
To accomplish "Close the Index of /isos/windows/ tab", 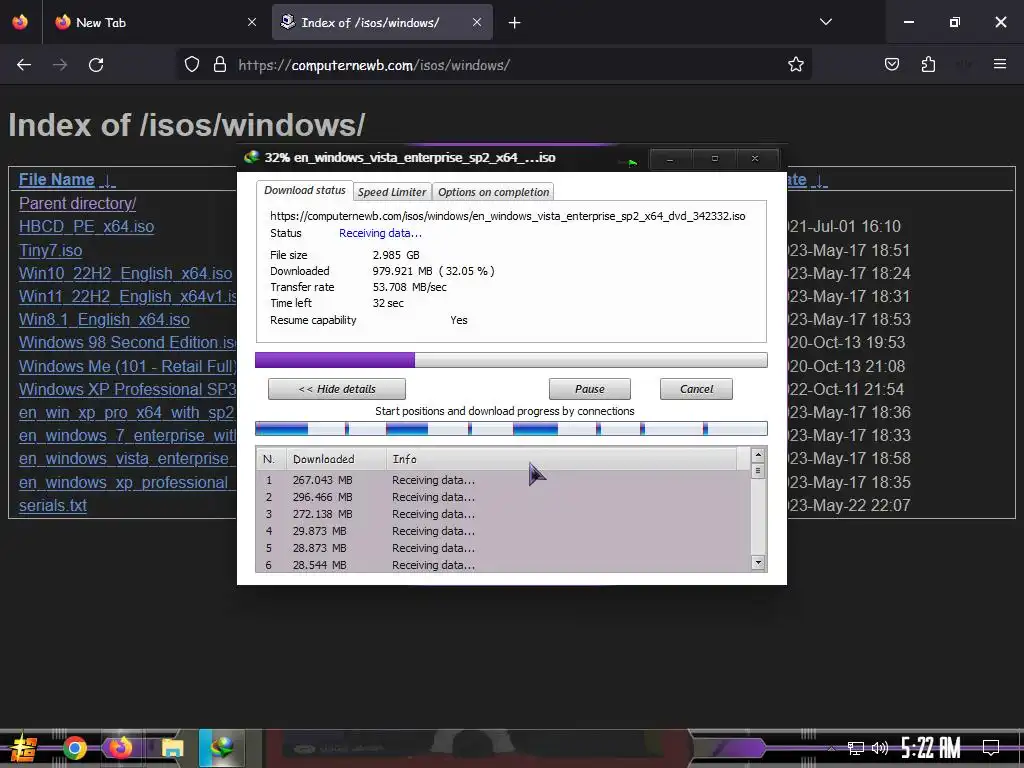I will coord(477,22).
